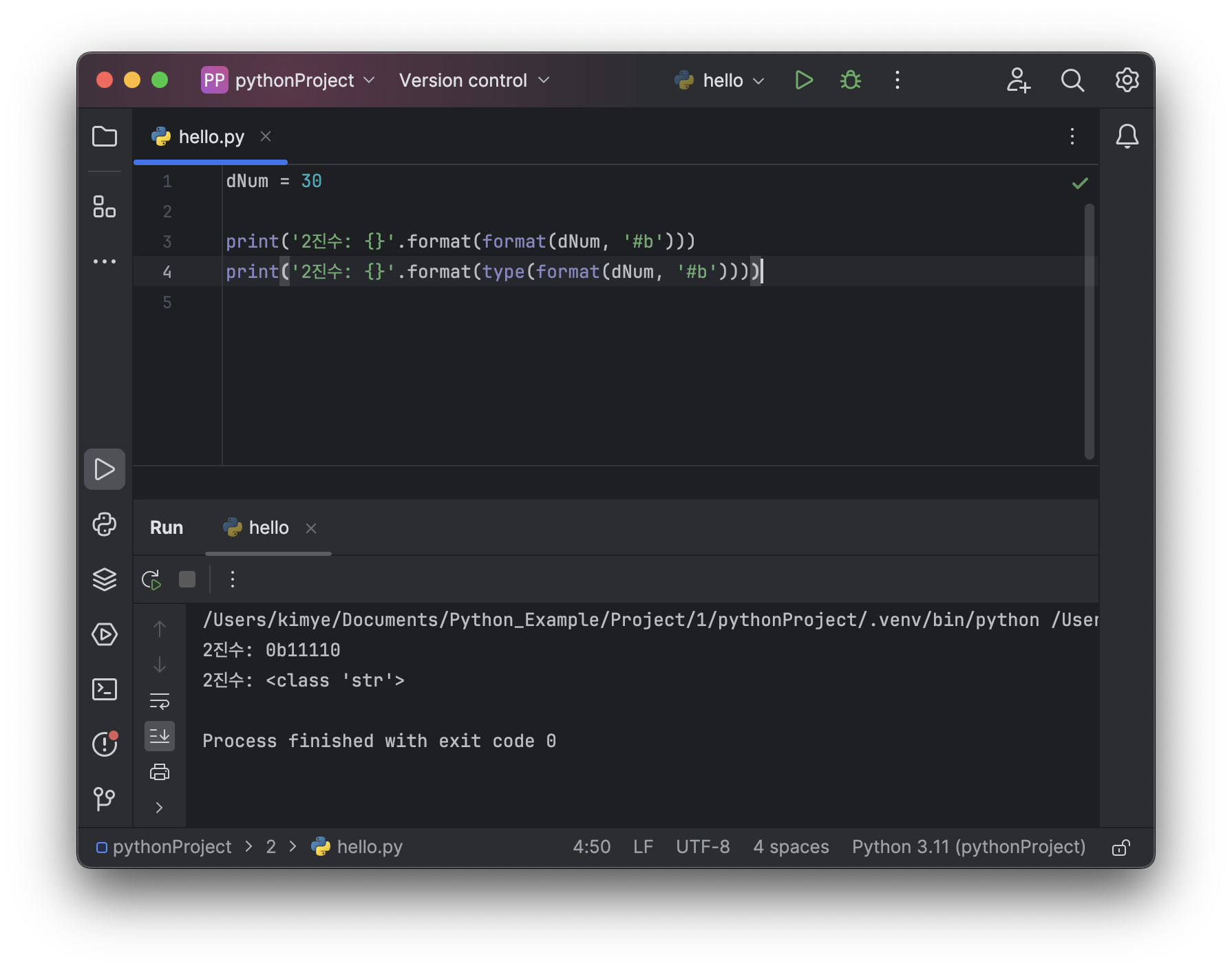Change indentation setting 4 spaces
The image size is (1232, 970).
[x=791, y=847]
